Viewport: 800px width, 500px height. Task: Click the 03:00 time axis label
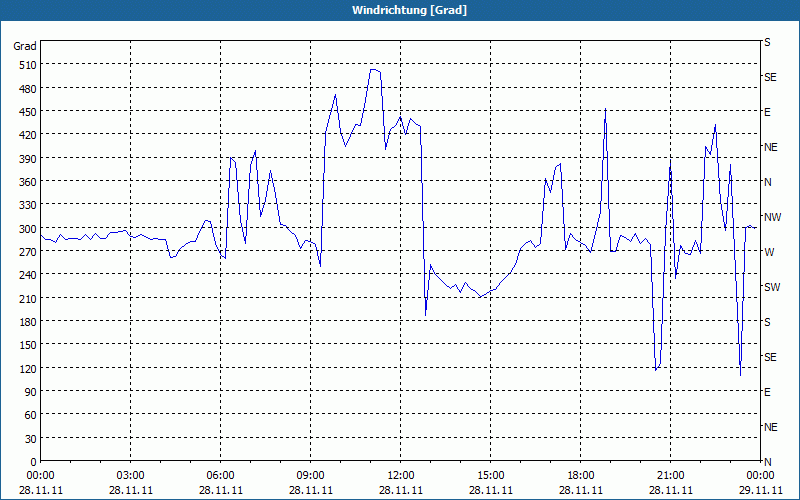(131, 476)
